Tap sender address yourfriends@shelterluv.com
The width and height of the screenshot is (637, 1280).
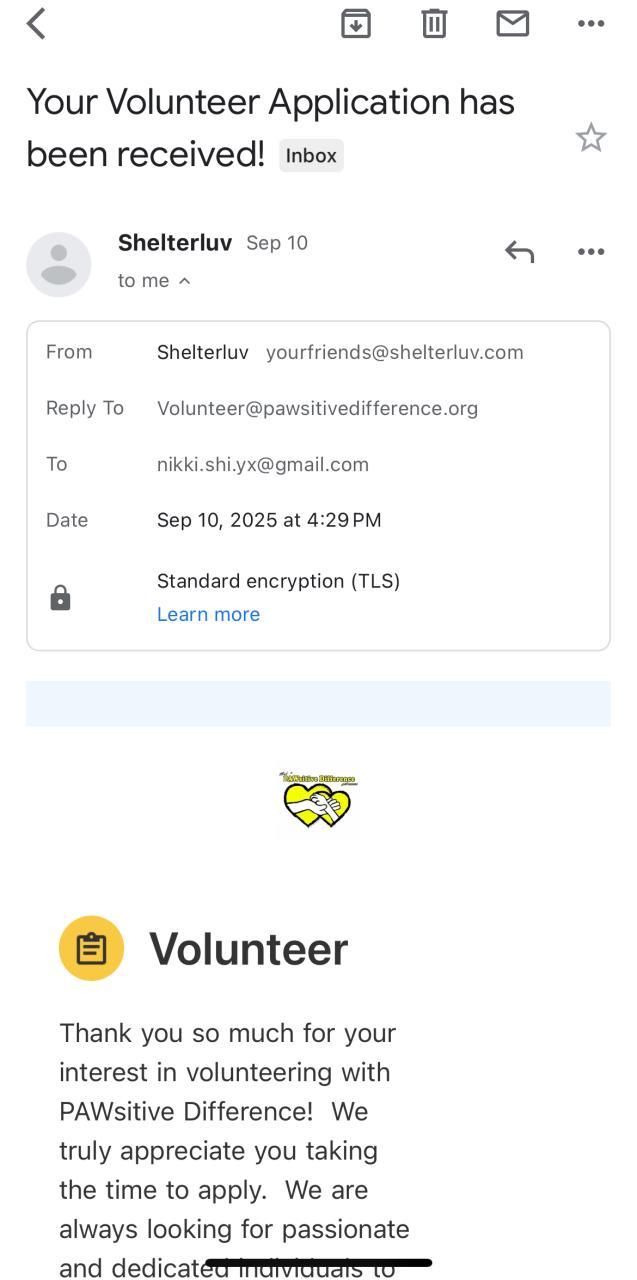394,352
